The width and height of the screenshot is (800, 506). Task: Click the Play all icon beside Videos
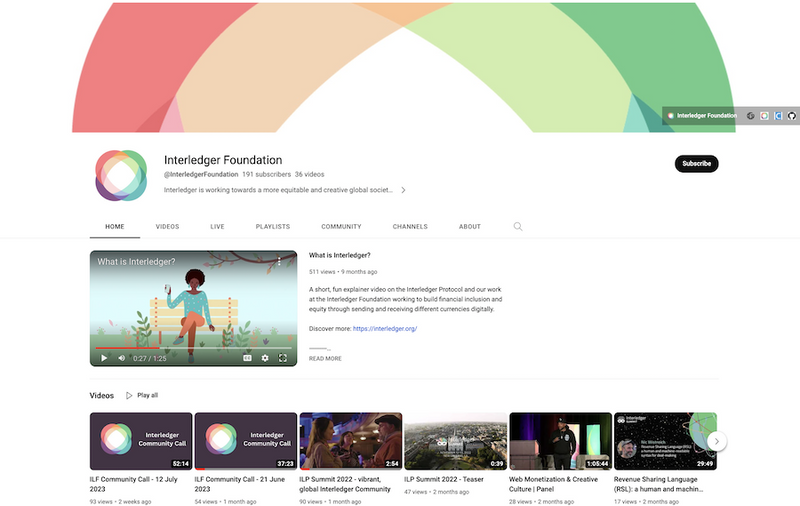tap(130, 395)
